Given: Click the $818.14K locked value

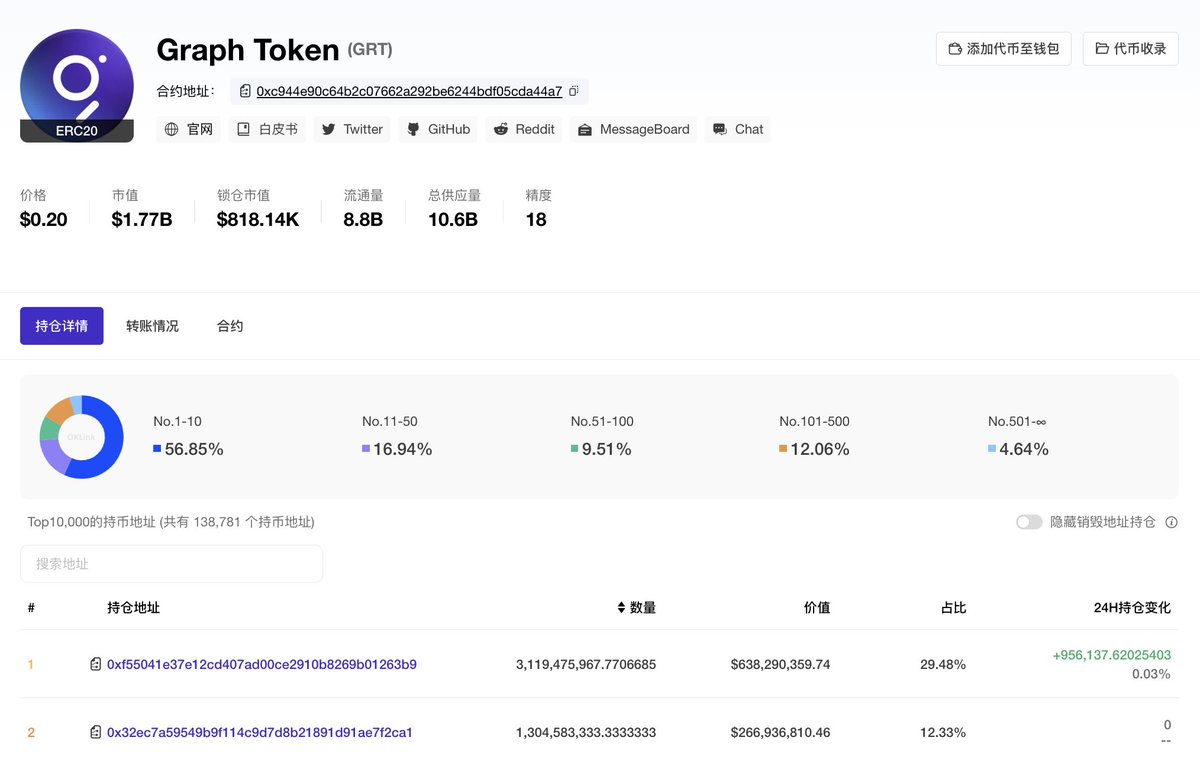Looking at the screenshot, I should [258, 220].
